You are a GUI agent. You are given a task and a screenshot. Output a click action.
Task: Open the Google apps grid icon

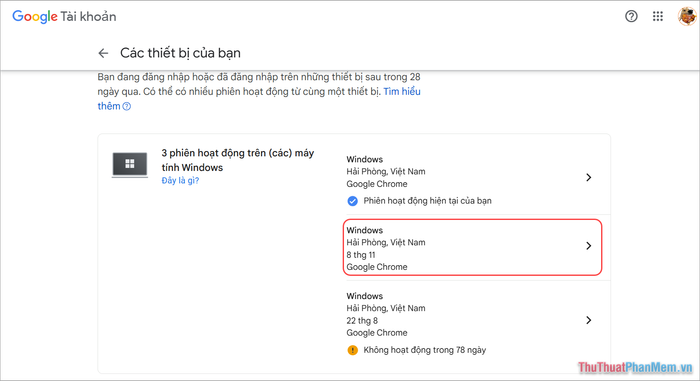tap(658, 17)
